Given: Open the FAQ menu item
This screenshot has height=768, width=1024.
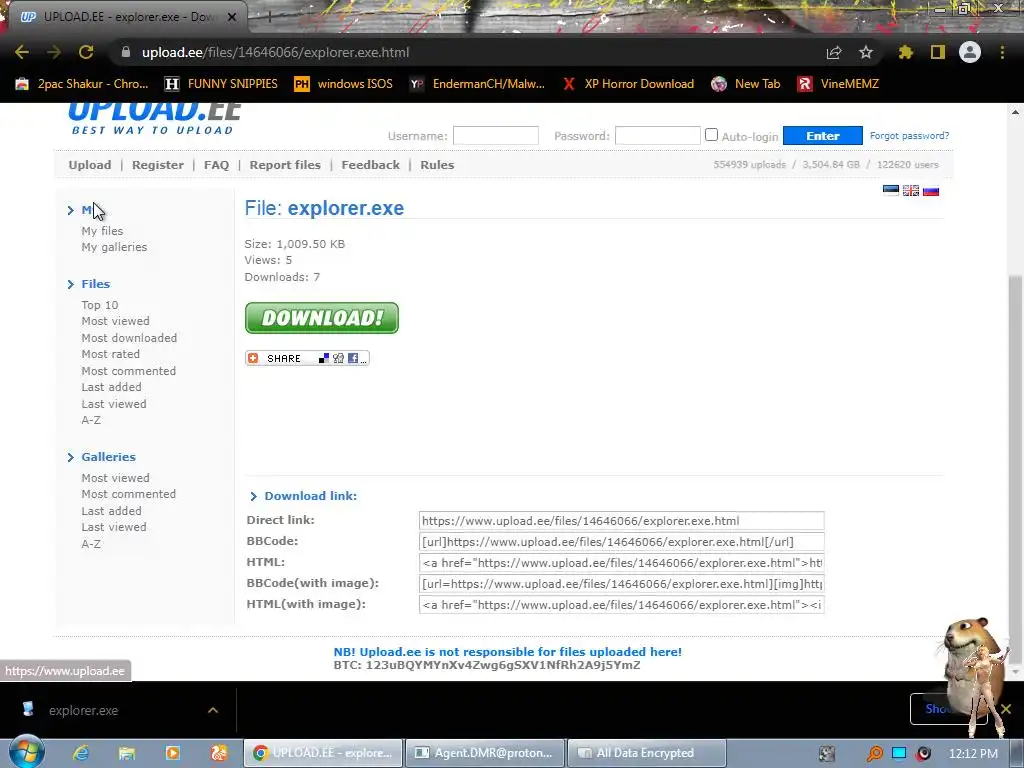Looking at the screenshot, I should click(216, 165).
